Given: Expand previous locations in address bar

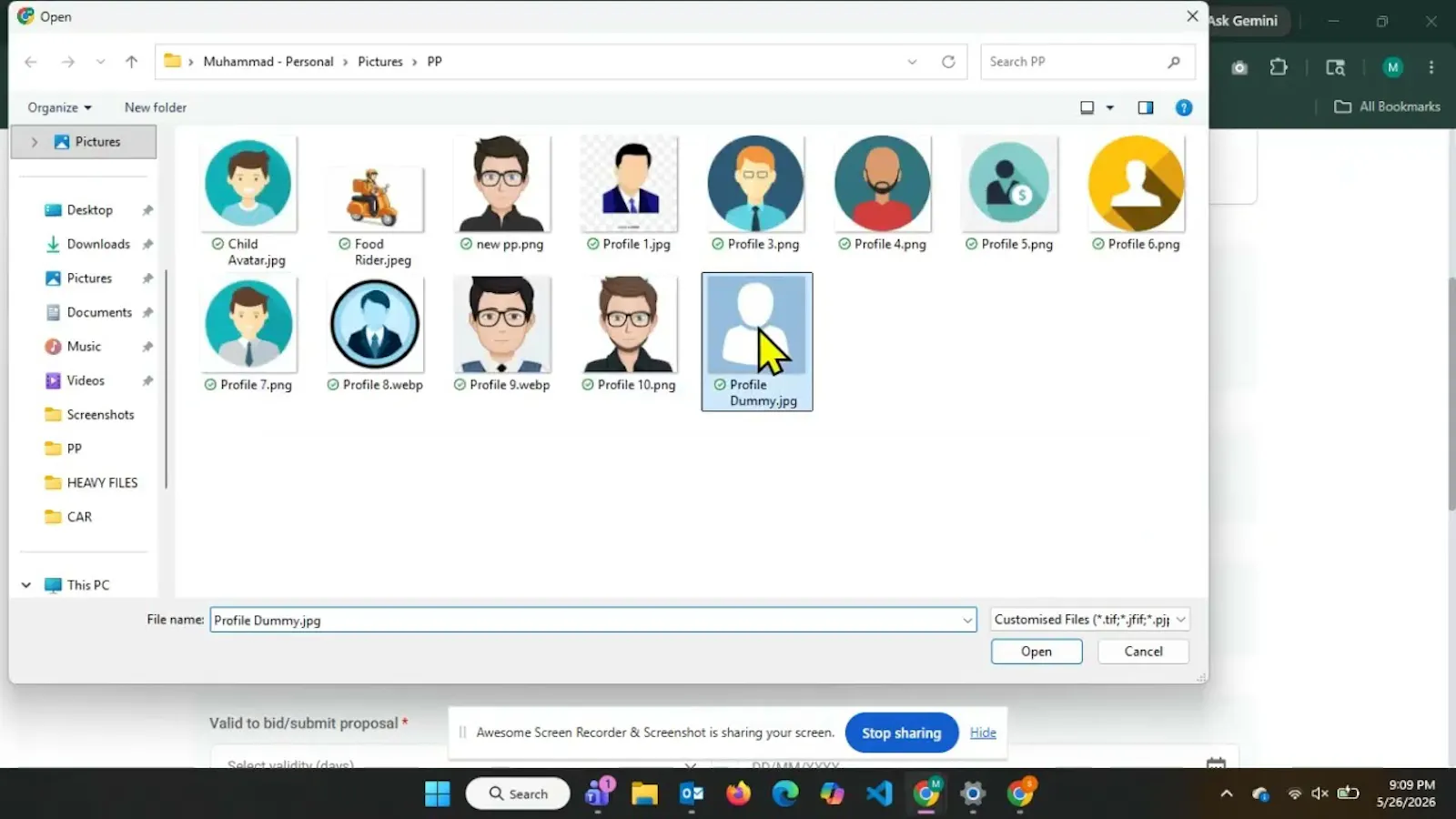Looking at the screenshot, I should [x=912, y=62].
